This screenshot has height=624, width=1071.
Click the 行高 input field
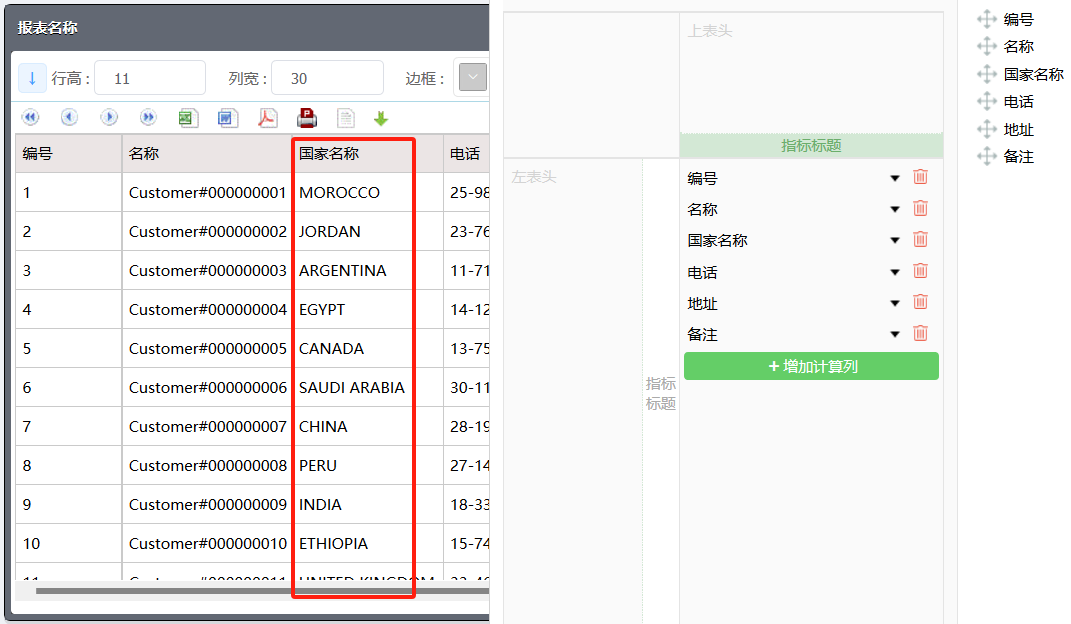[150, 78]
